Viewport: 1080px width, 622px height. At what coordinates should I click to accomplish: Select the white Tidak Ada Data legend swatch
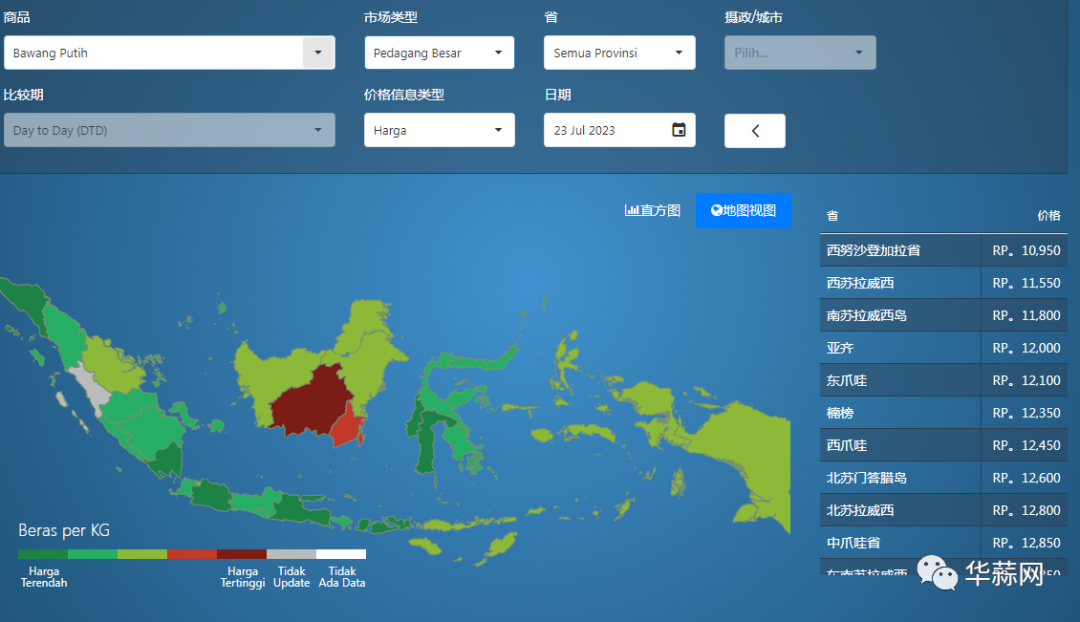coord(341,554)
